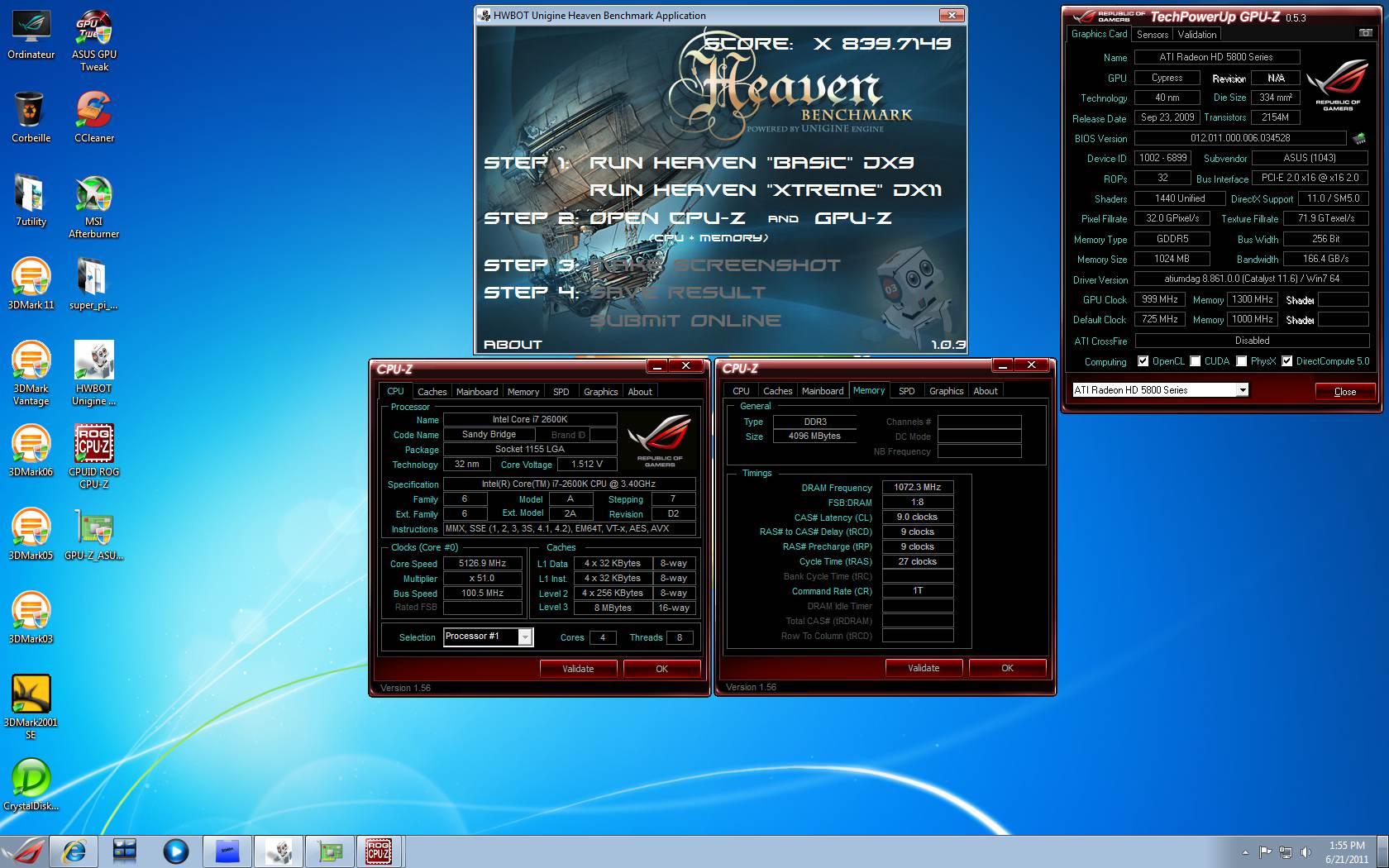Launch CCleaner from the desktop
Screen dimensions: 1389x868
click(94, 117)
